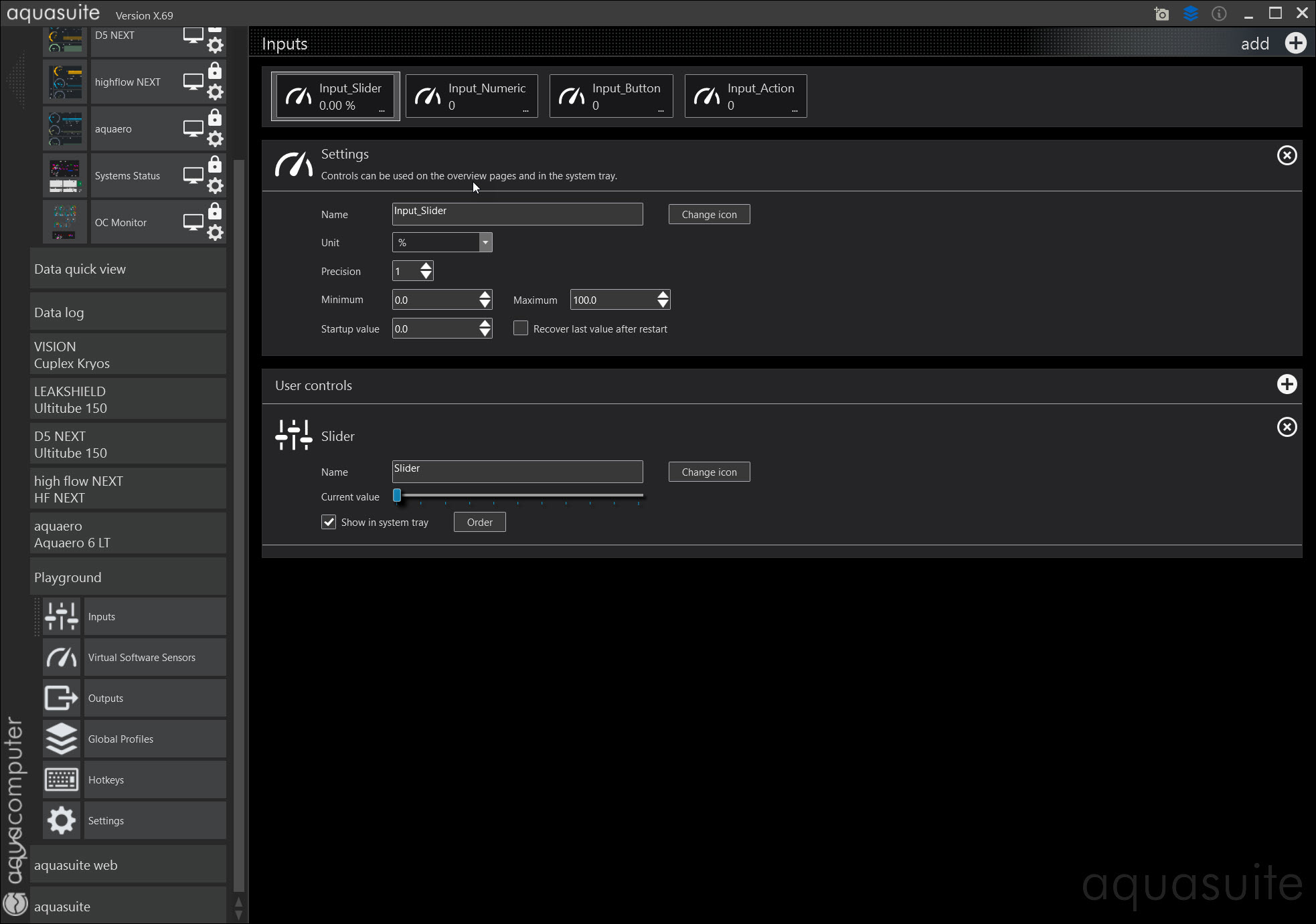Click the Order button
1316x924 pixels.
coord(479,523)
